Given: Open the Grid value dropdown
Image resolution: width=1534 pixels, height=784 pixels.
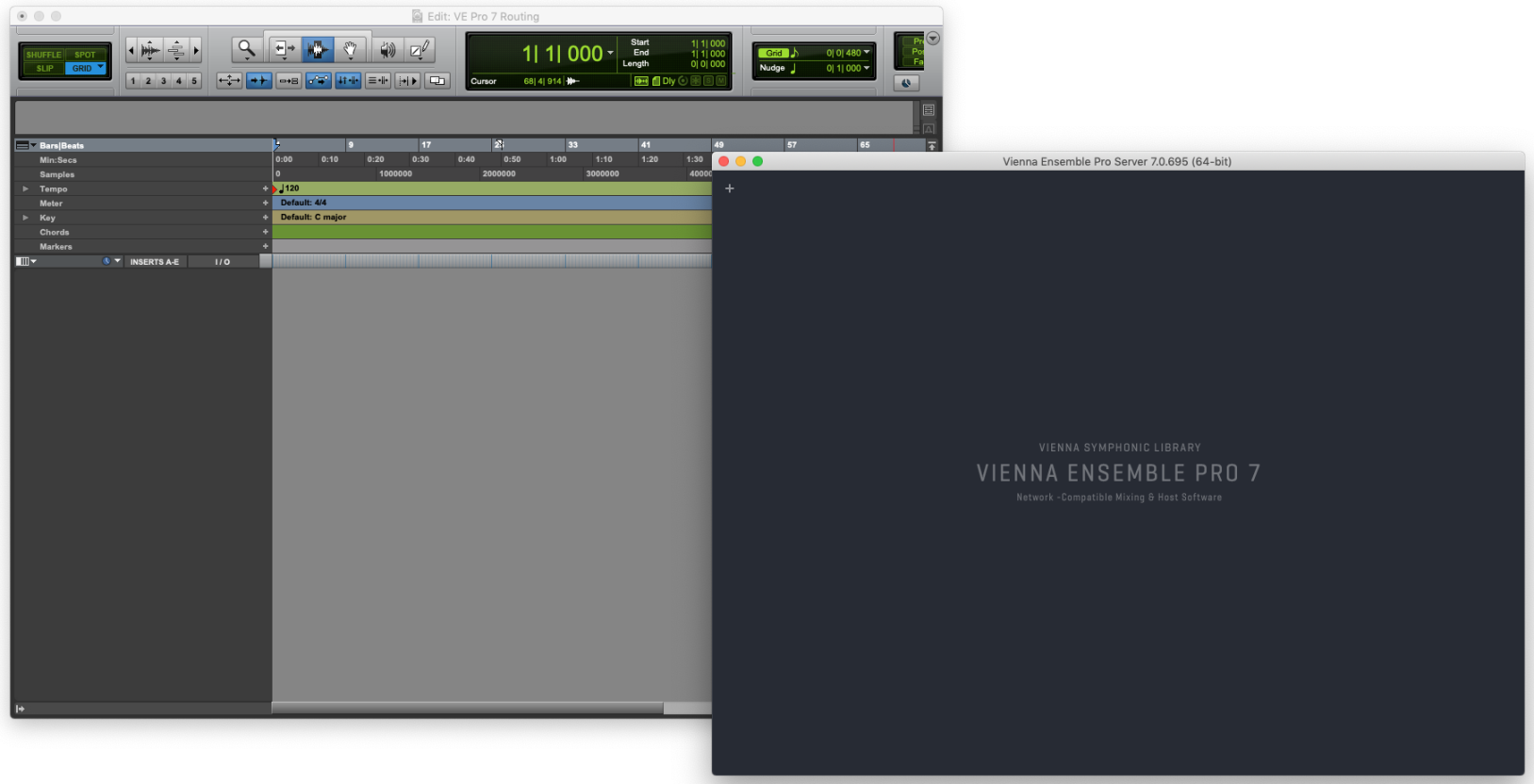Looking at the screenshot, I should 866,53.
